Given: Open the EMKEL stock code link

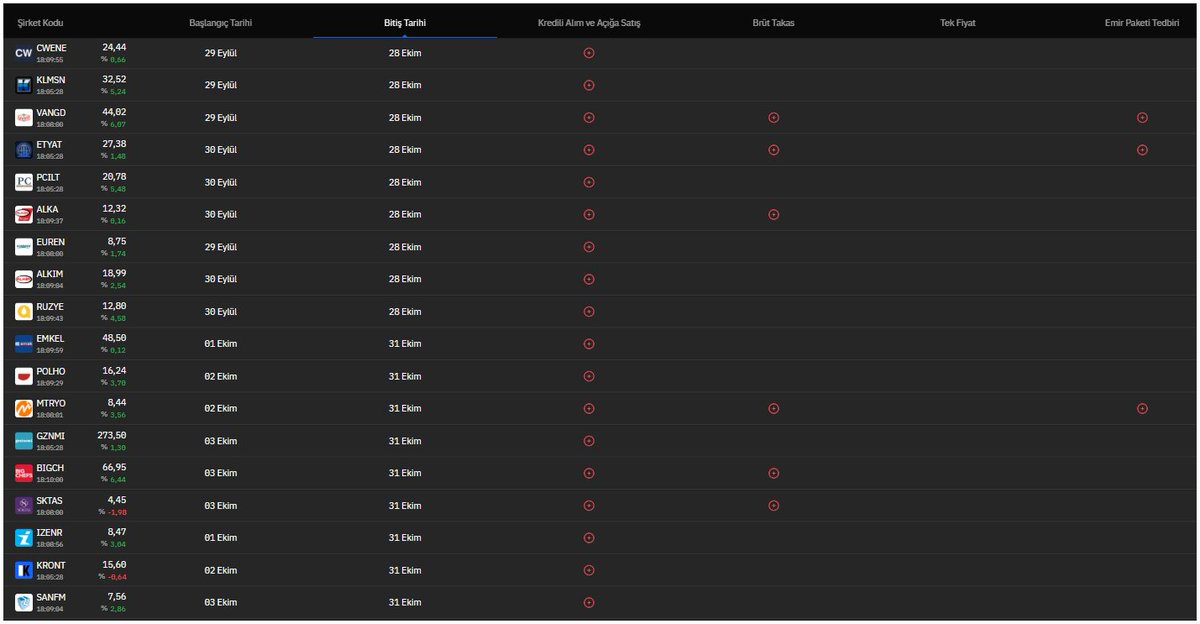Looking at the screenshot, I should click(x=50, y=339).
